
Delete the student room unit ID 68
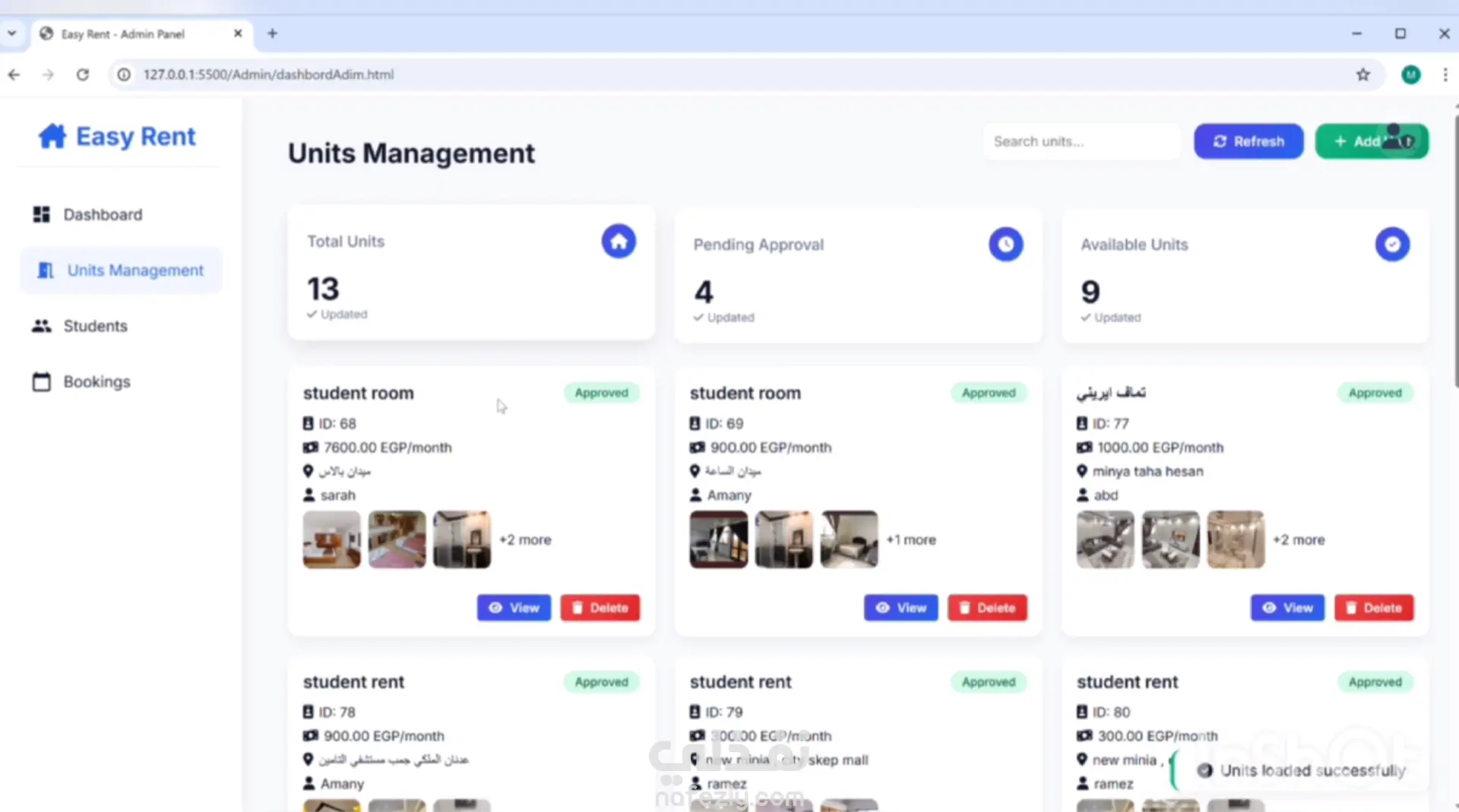[x=600, y=608]
